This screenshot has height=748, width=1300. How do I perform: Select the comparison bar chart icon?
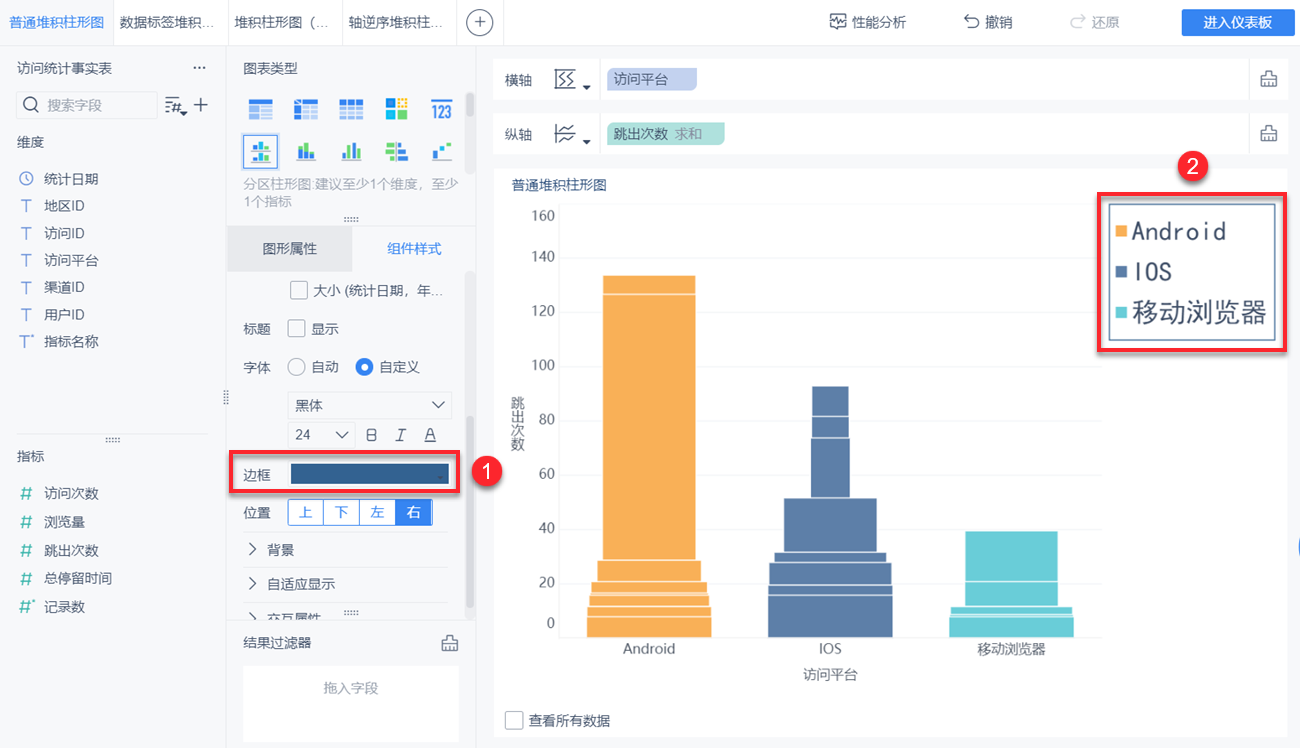(x=397, y=152)
